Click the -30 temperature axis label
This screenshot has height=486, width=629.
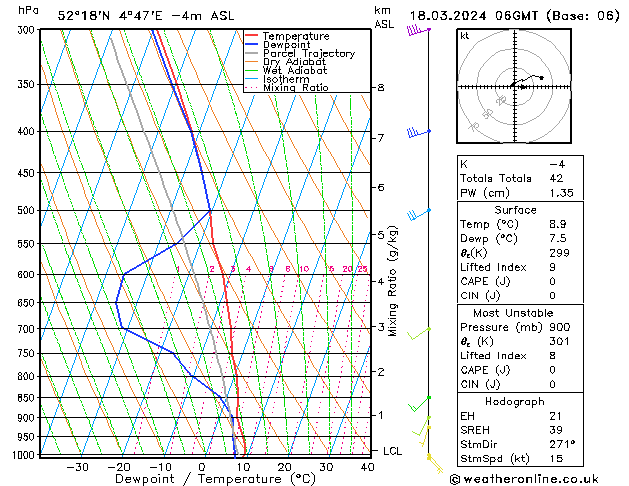(x=77, y=468)
